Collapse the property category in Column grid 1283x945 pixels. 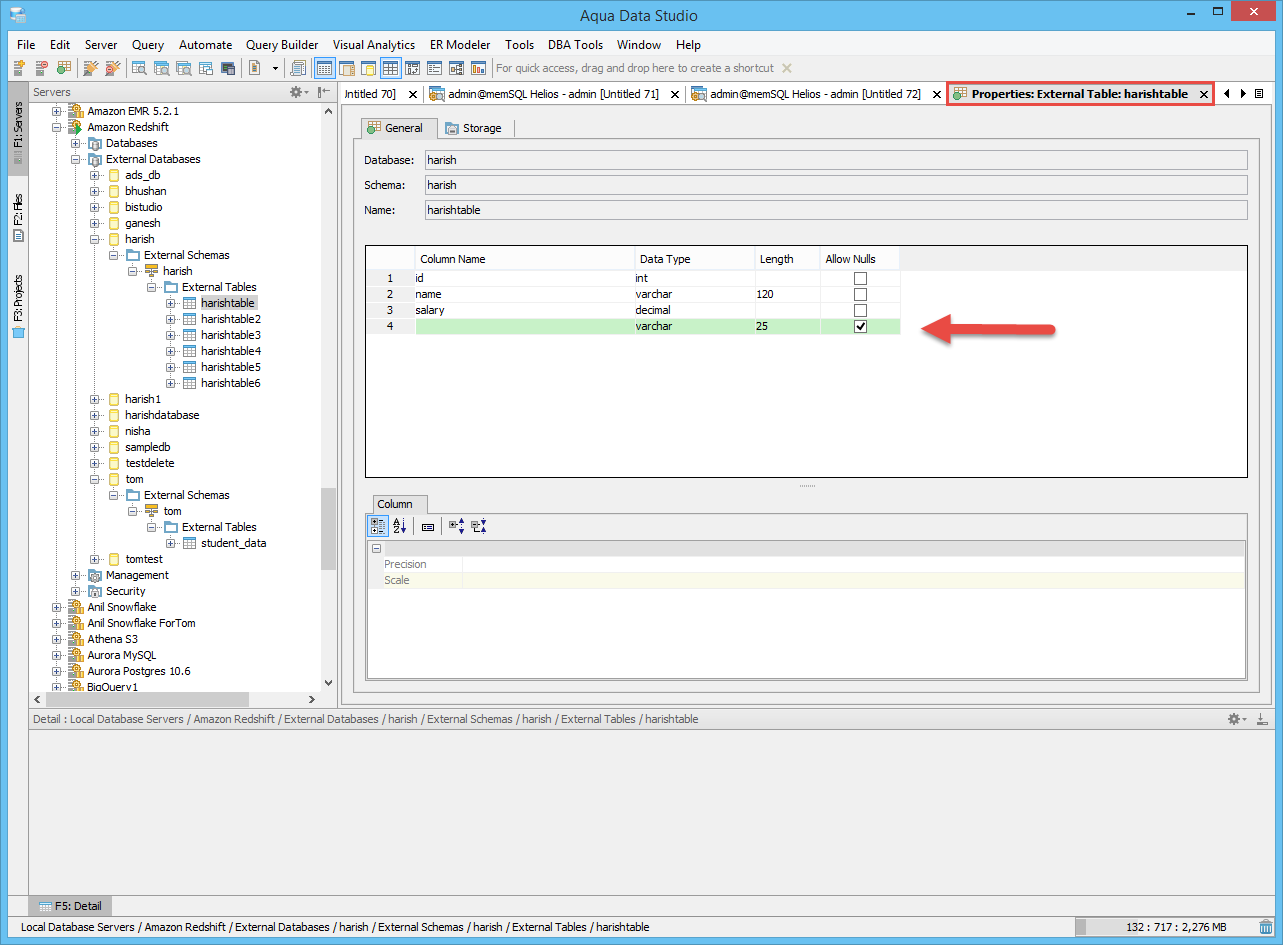[377, 549]
